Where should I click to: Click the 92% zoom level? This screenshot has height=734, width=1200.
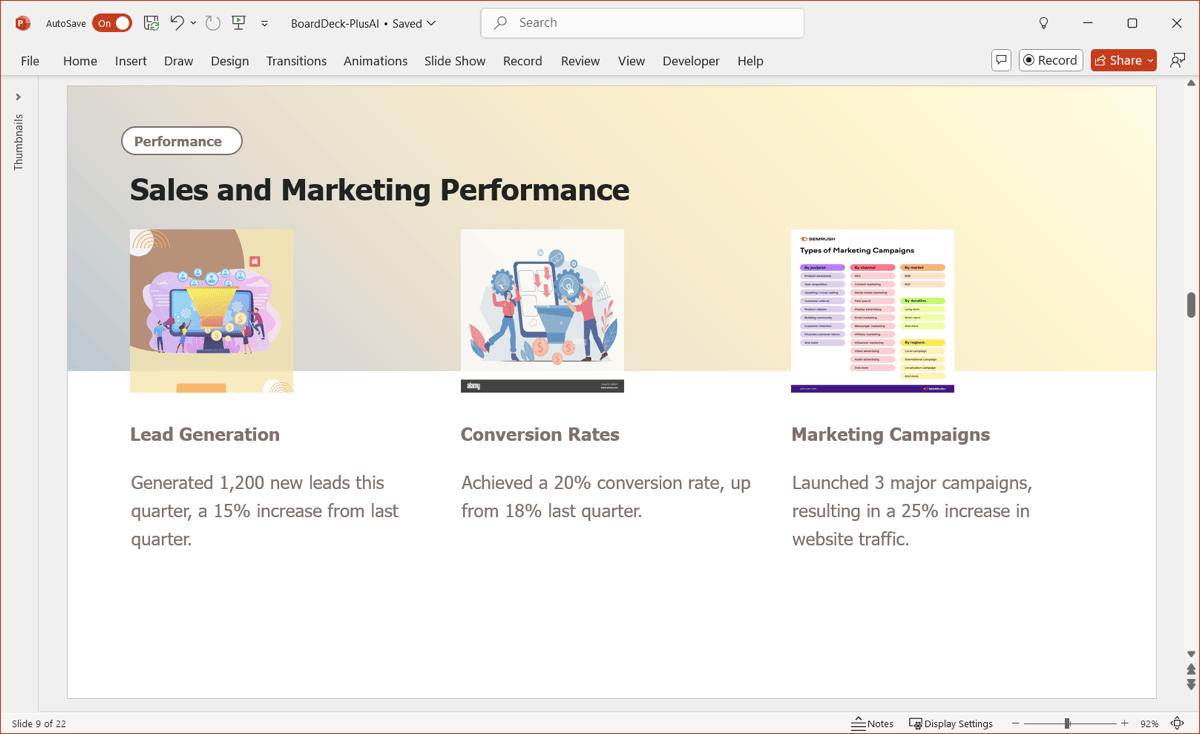pos(1148,723)
